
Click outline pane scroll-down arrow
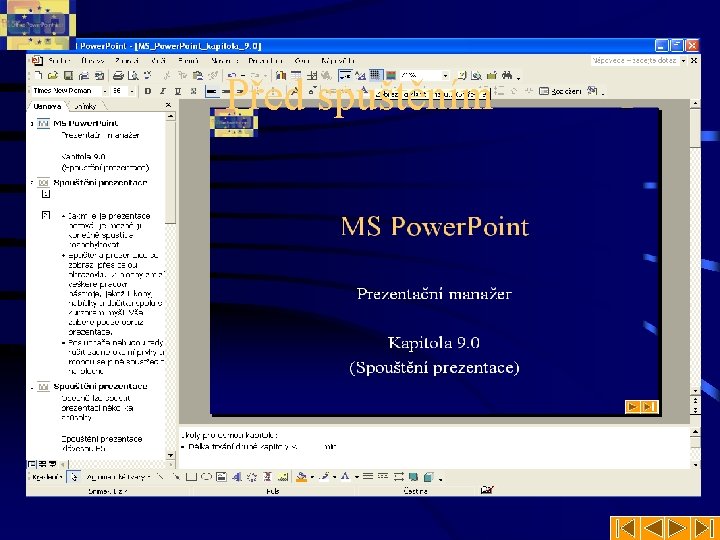click(170, 455)
